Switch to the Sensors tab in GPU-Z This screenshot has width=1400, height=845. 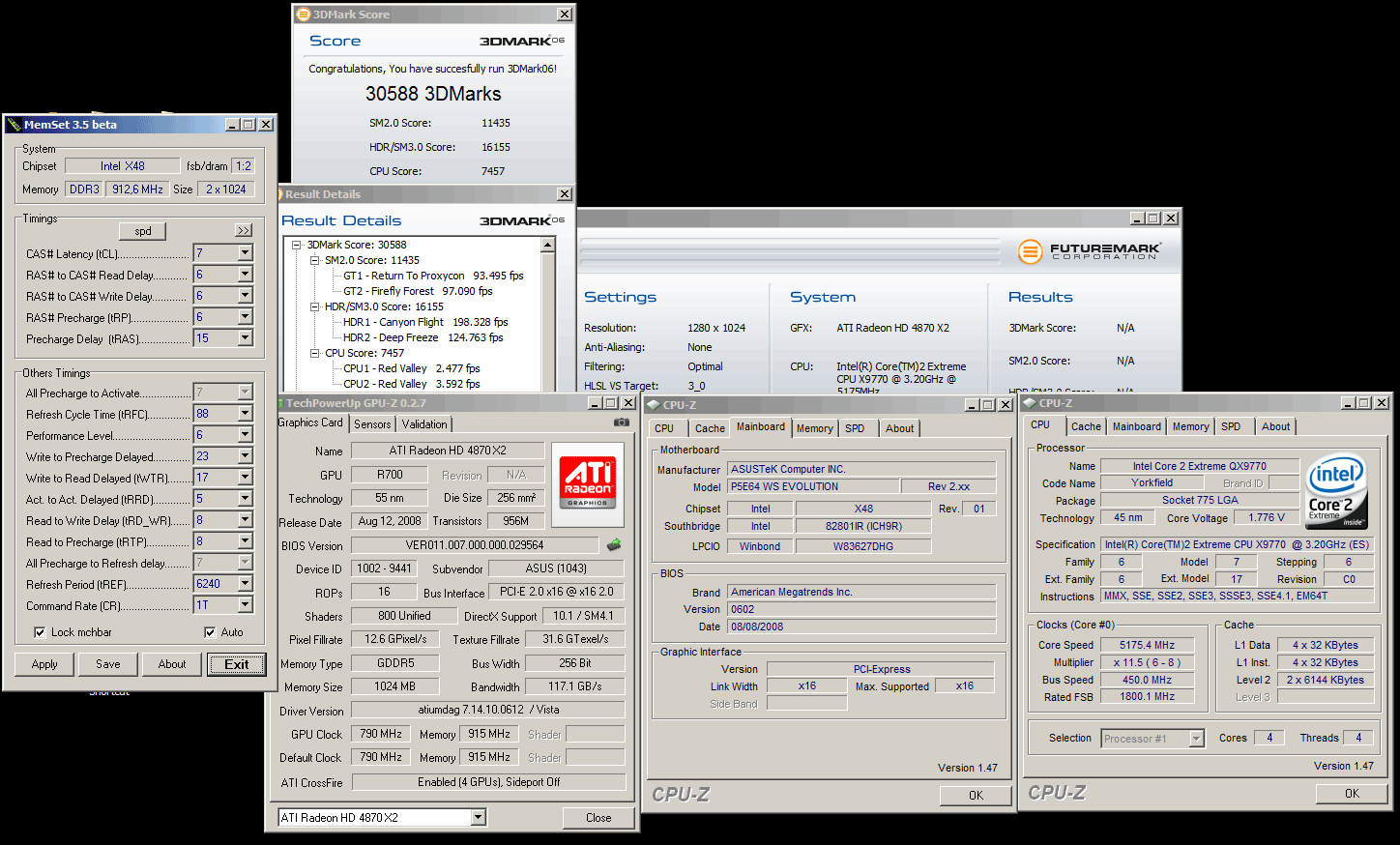click(x=372, y=424)
